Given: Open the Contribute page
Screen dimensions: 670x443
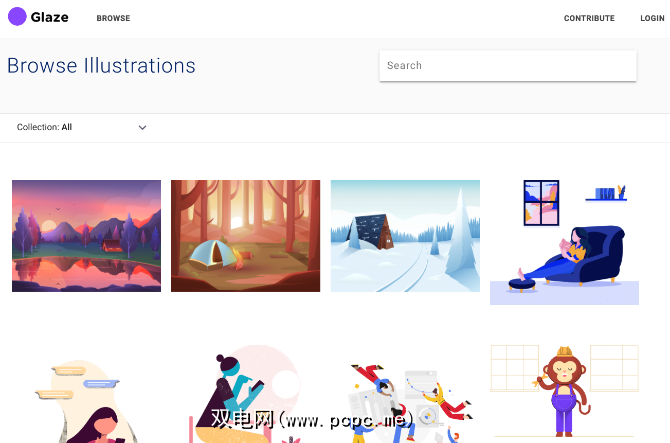Looking at the screenshot, I should 589,18.
